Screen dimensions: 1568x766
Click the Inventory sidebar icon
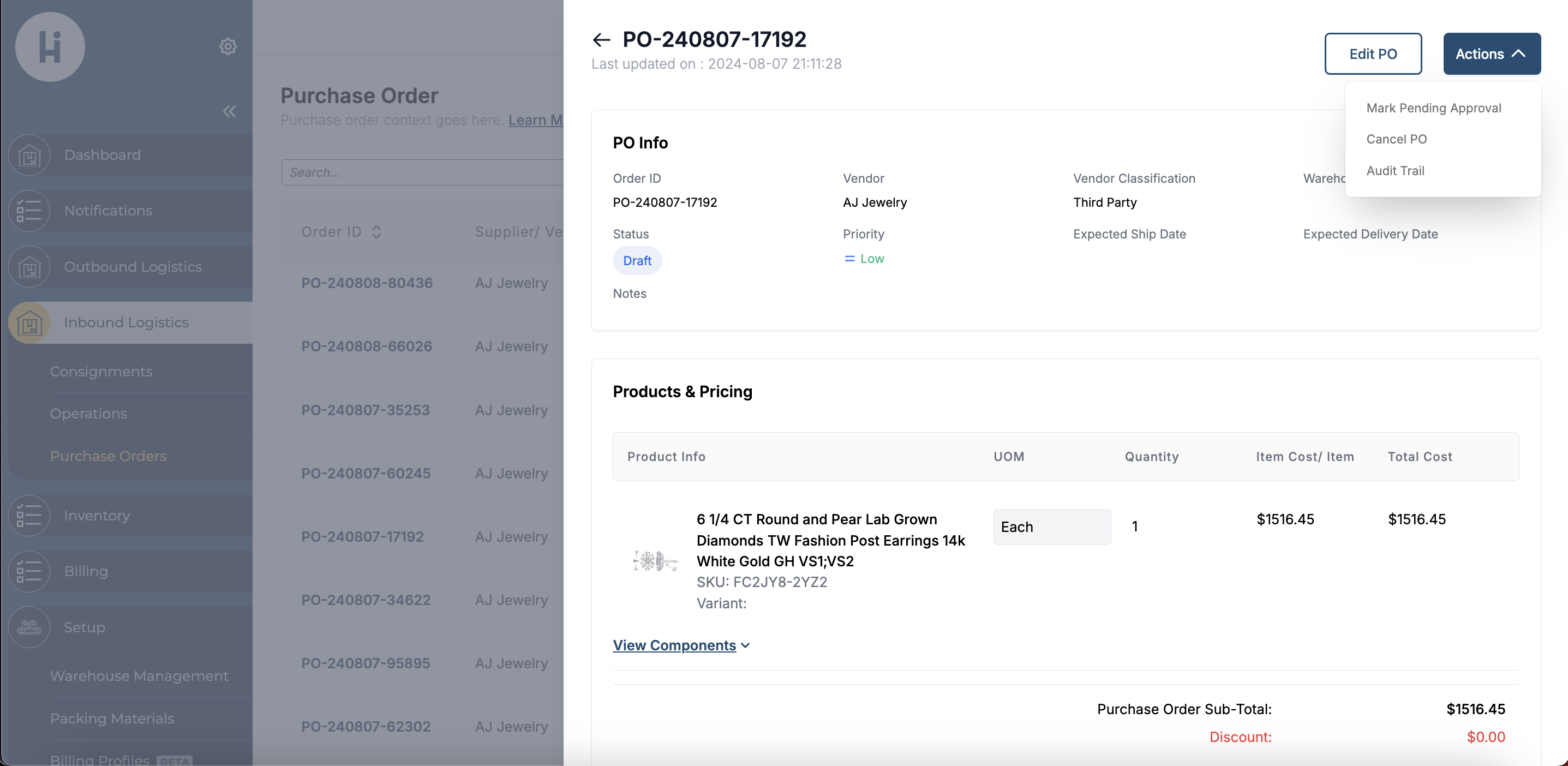pyautogui.click(x=29, y=516)
